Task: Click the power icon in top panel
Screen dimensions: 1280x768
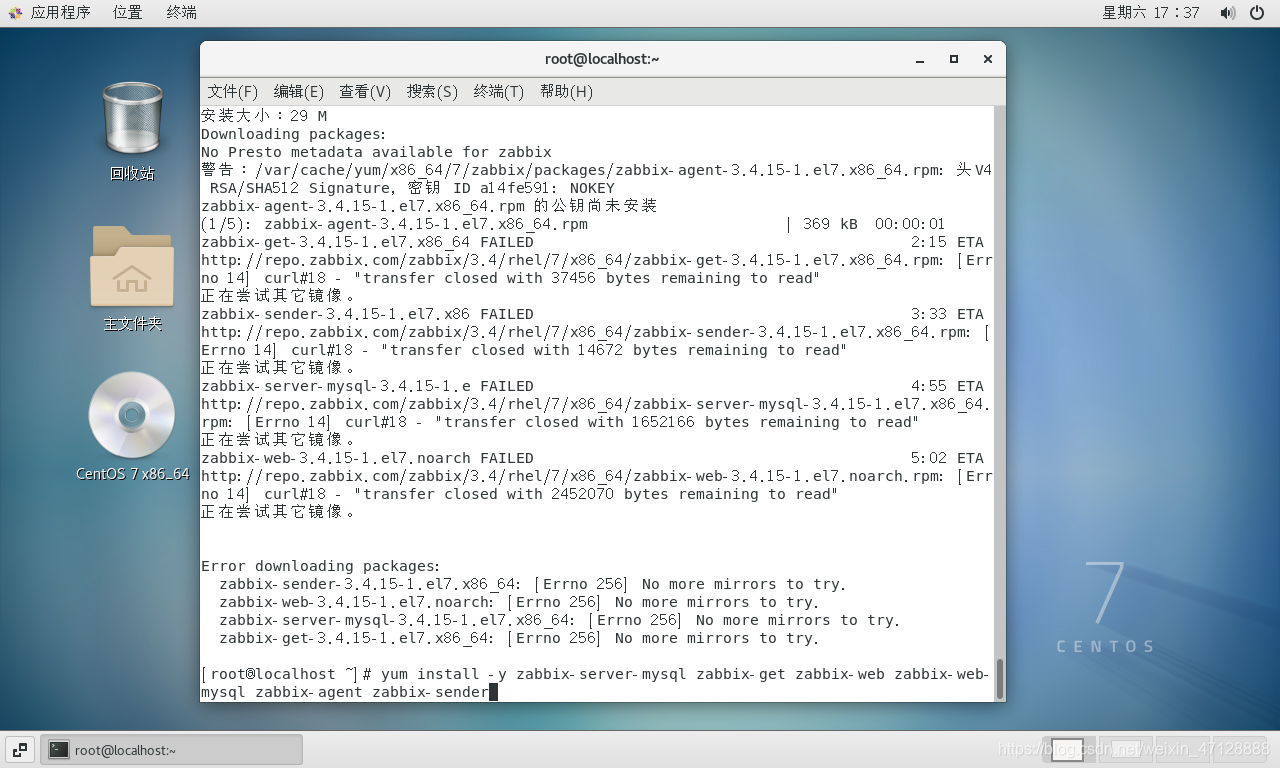Action: point(1257,13)
